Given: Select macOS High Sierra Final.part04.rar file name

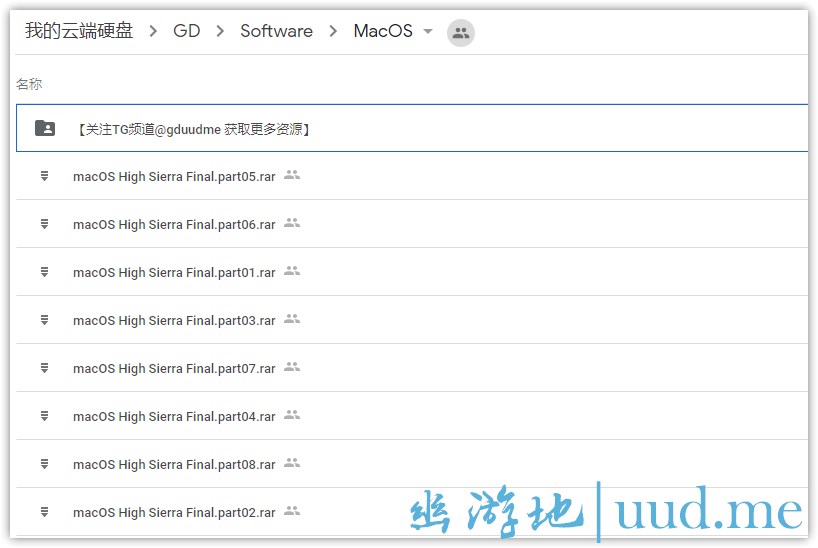Looking at the screenshot, I should pyautogui.click(x=174, y=416).
